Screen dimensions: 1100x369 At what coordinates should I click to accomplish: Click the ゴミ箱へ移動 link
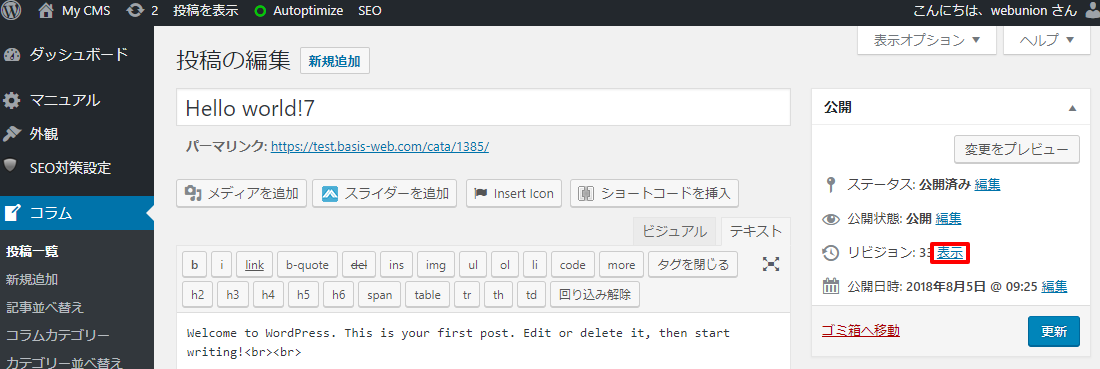tap(860, 330)
